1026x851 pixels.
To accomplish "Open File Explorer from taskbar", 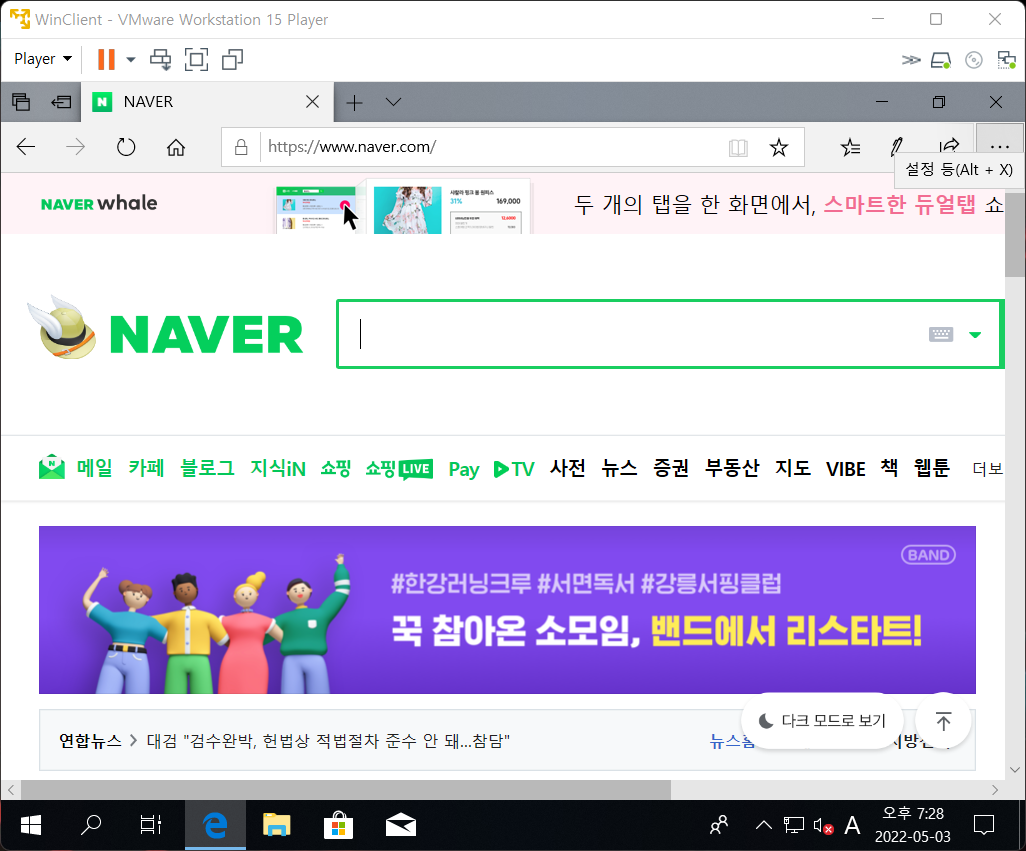I will click(x=276, y=825).
